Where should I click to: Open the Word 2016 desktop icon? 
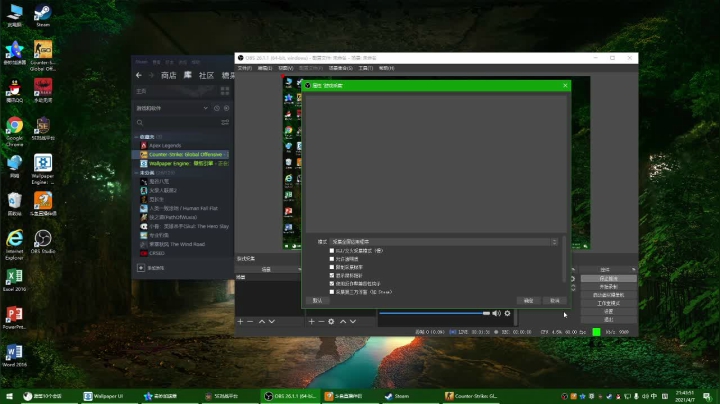pyautogui.click(x=14, y=355)
